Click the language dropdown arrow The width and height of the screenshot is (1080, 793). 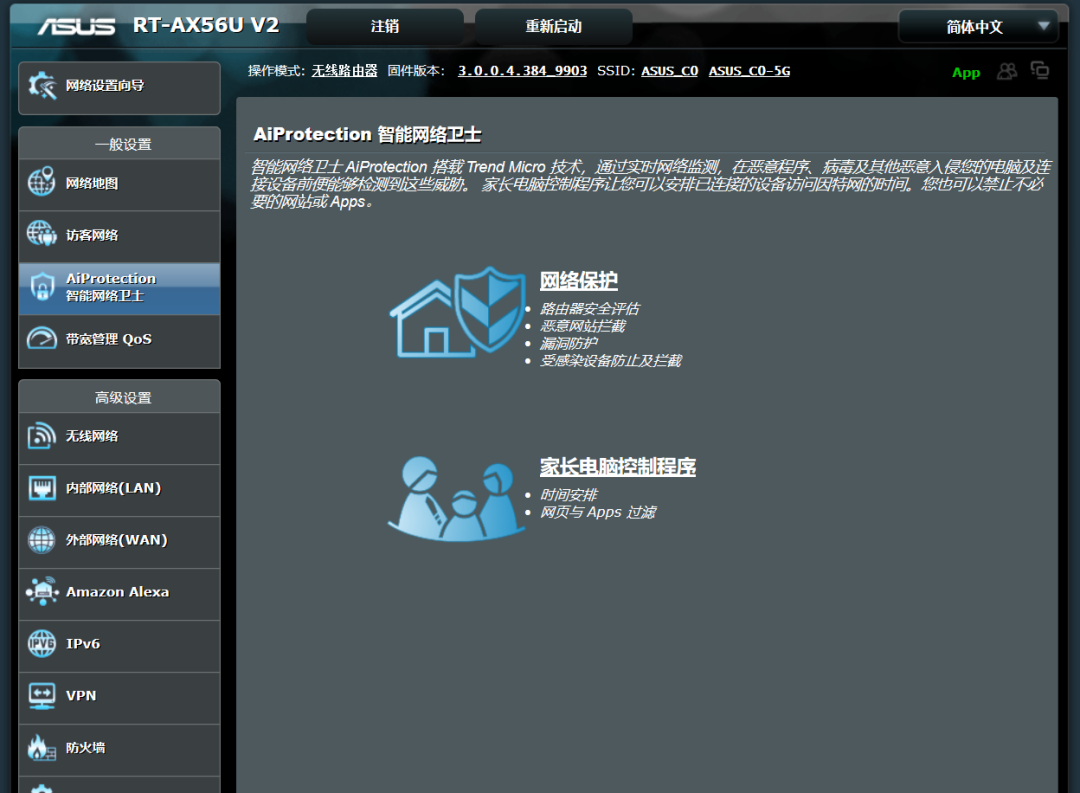(1044, 26)
